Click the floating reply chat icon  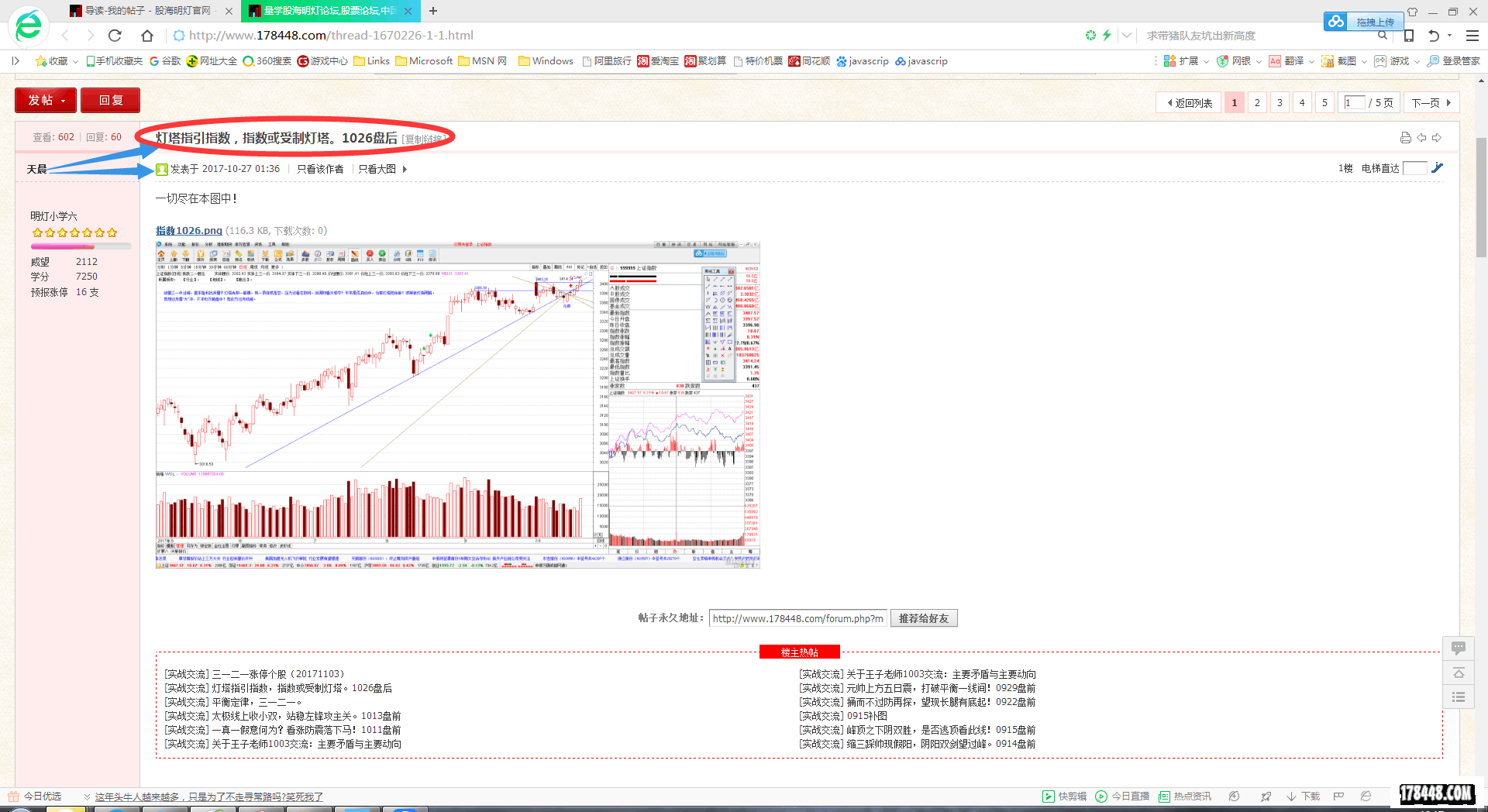point(1459,648)
